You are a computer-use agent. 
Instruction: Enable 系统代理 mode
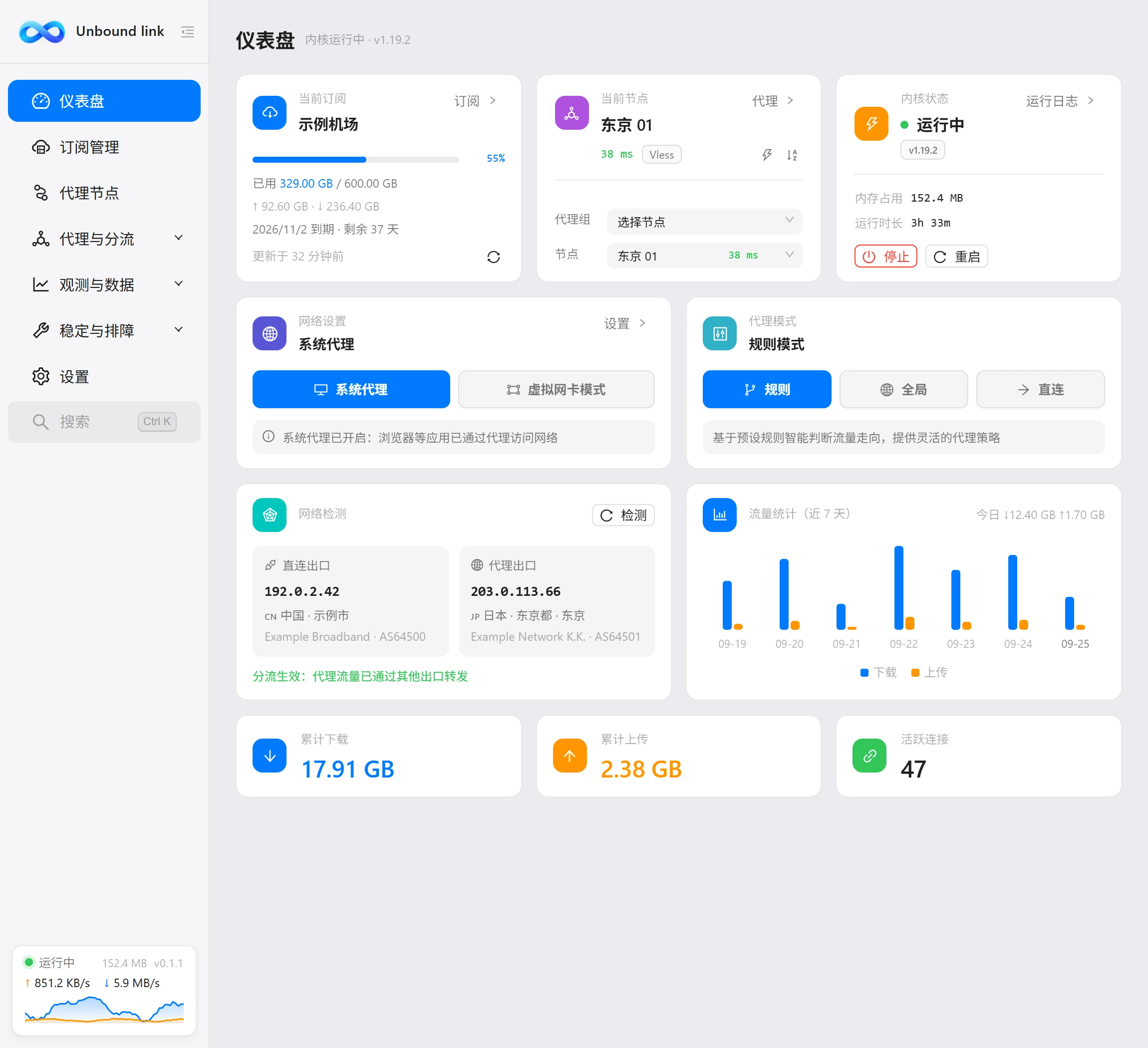(x=351, y=389)
